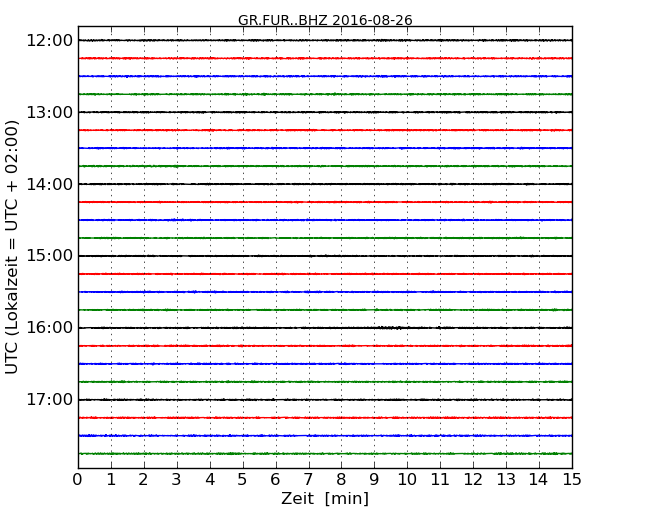Click the 16:00 time tick label

(x=49, y=328)
